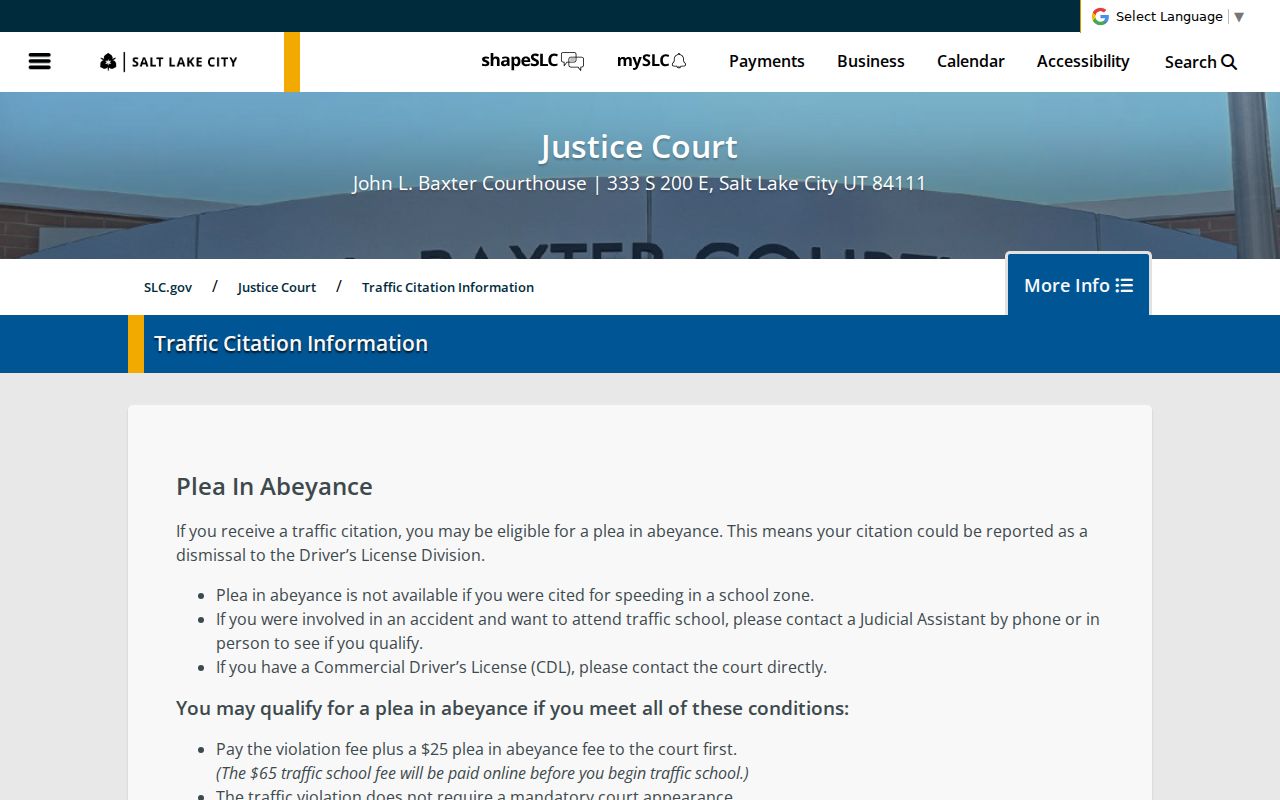Click the Justice Court banner title

(639, 147)
